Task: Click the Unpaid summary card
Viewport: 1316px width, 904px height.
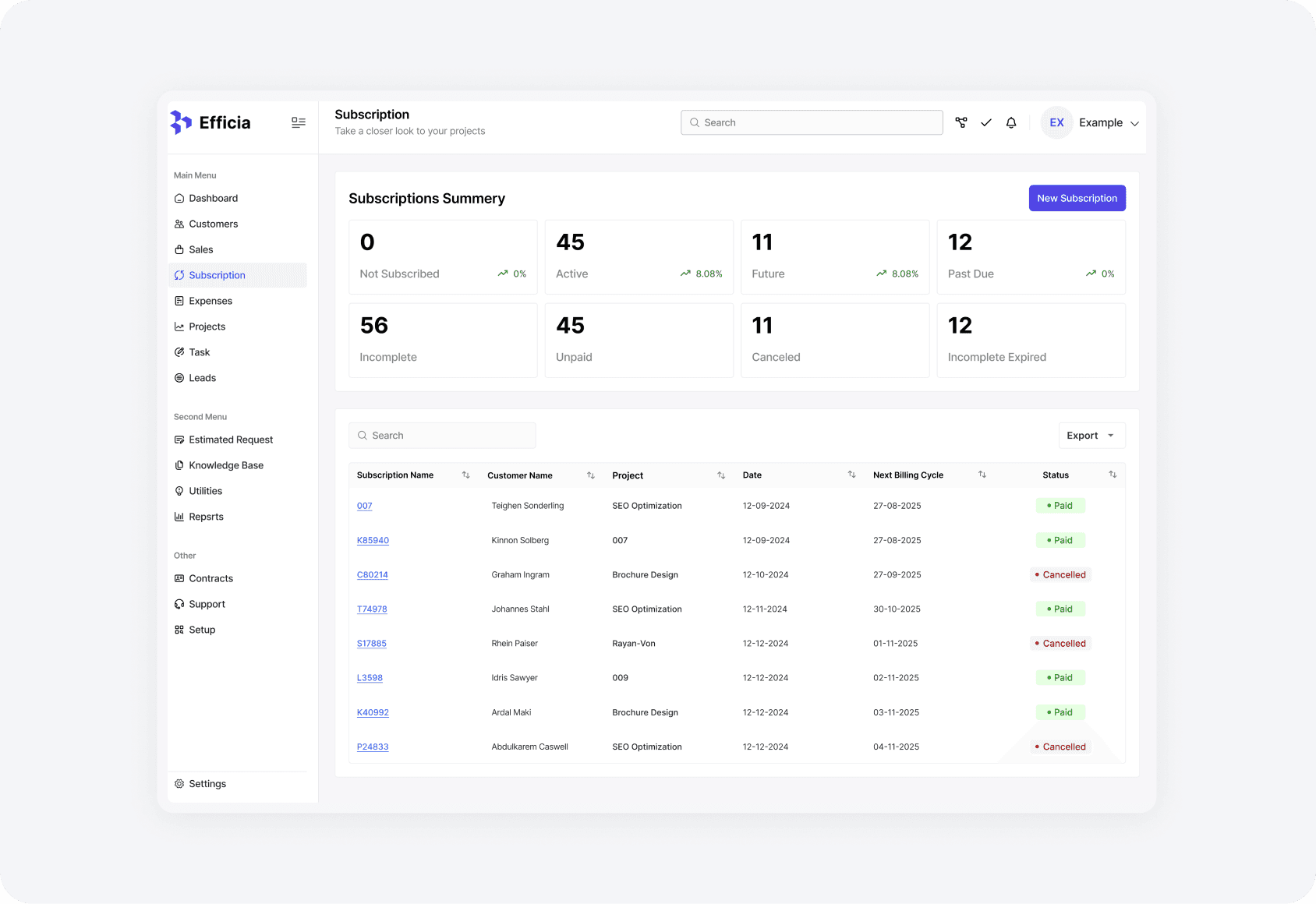Action: [639, 341]
